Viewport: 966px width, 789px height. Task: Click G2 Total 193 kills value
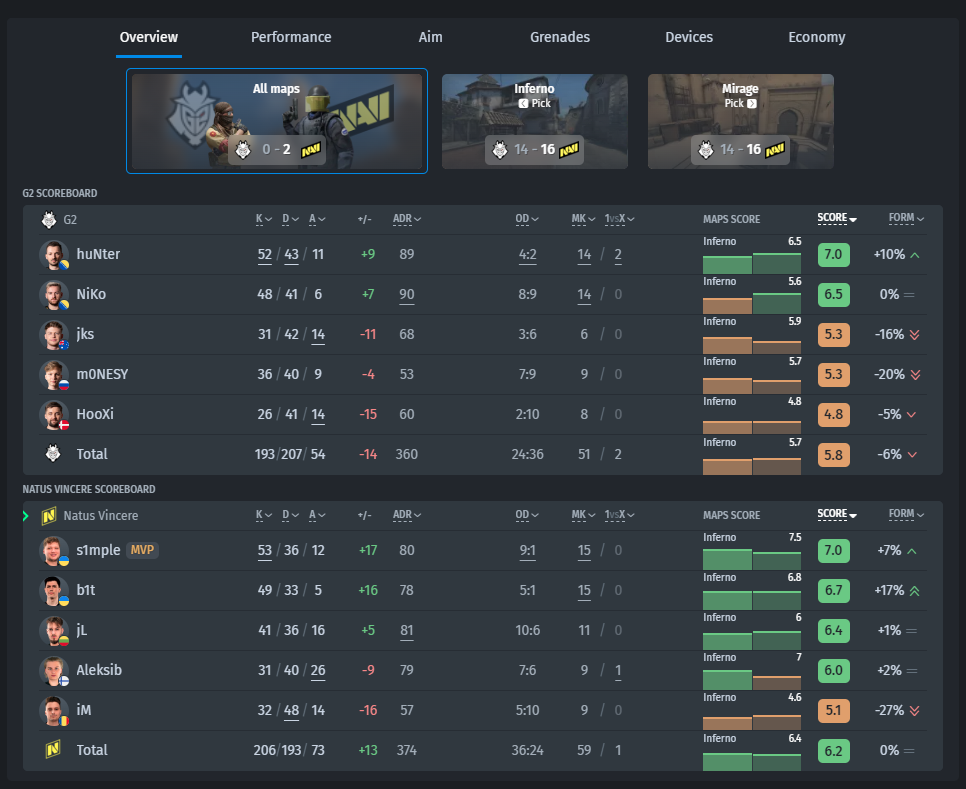[265, 455]
